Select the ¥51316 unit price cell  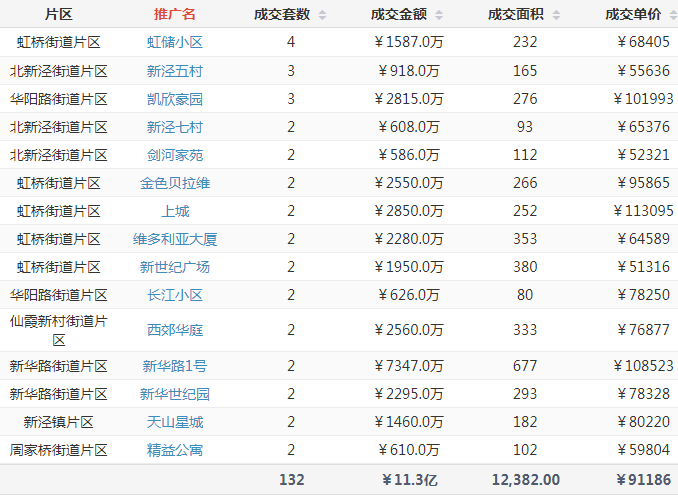643,267
